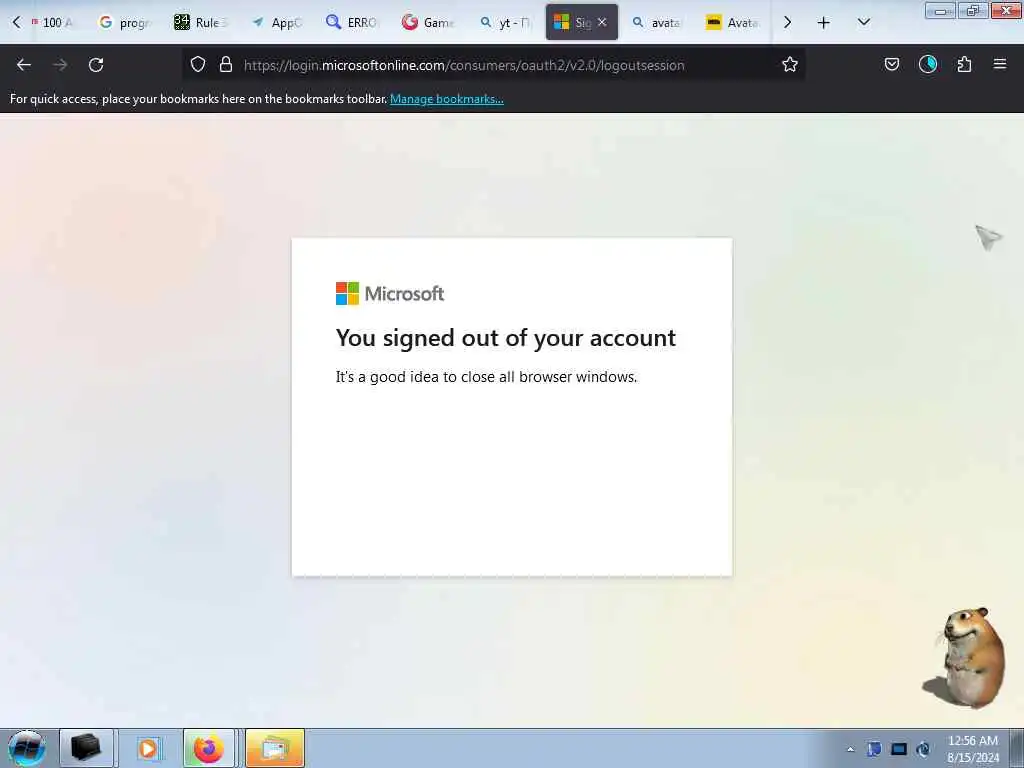This screenshot has width=1024, height=768.
Task: Select Firefox in the taskbar
Action: tap(209, 748)
